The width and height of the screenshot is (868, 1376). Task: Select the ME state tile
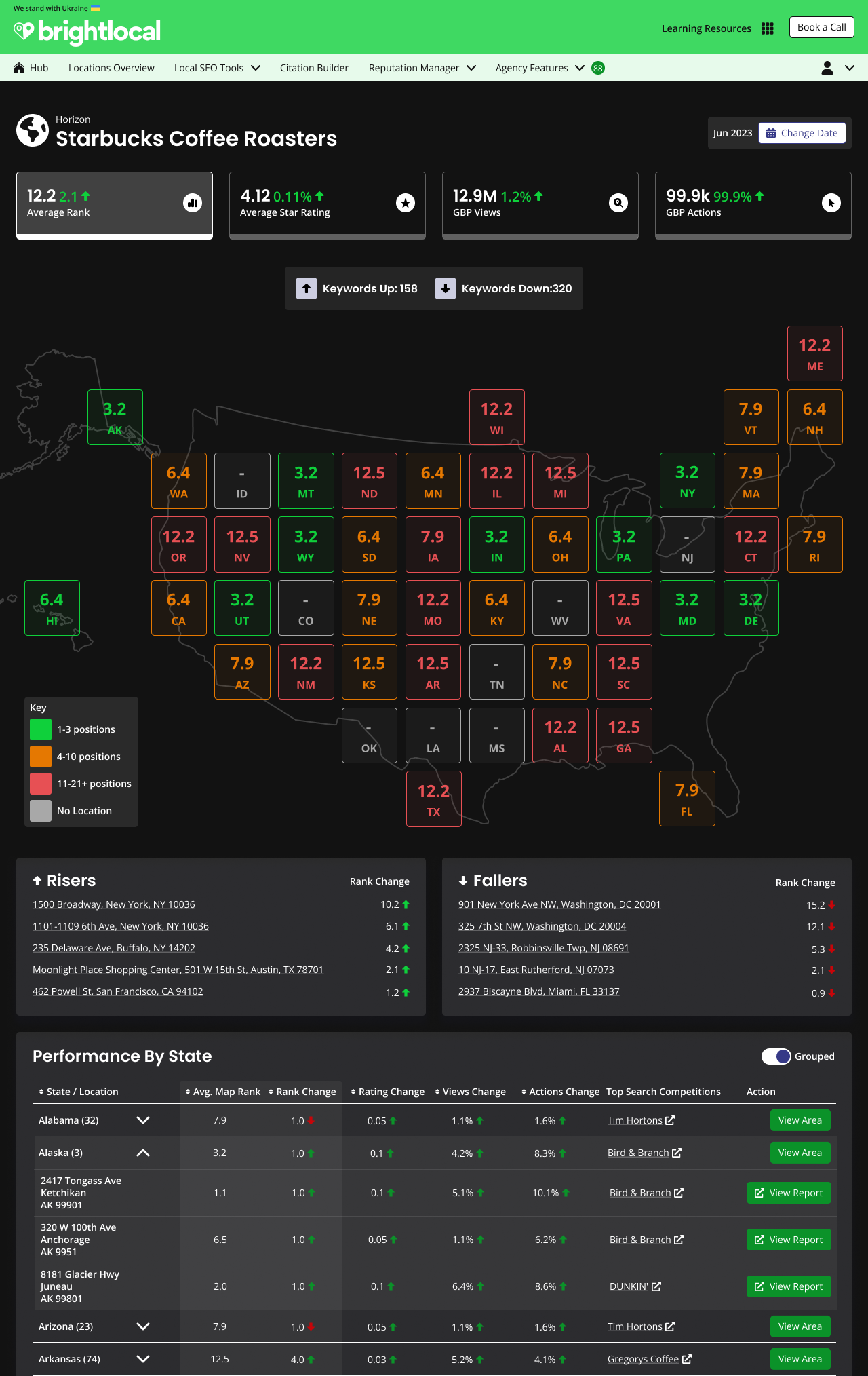[815, 353]
